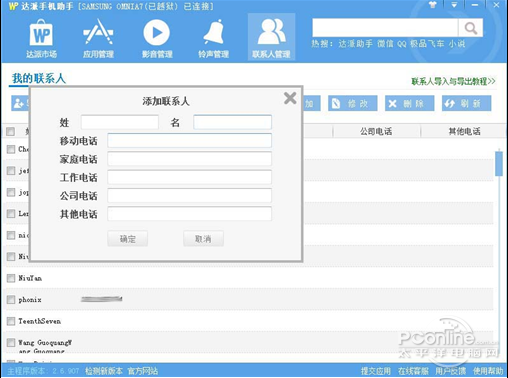Viewport: 508px width, 378px height.
Task: Select the 联系人管理 contacts tab
Action: point(271,37)
